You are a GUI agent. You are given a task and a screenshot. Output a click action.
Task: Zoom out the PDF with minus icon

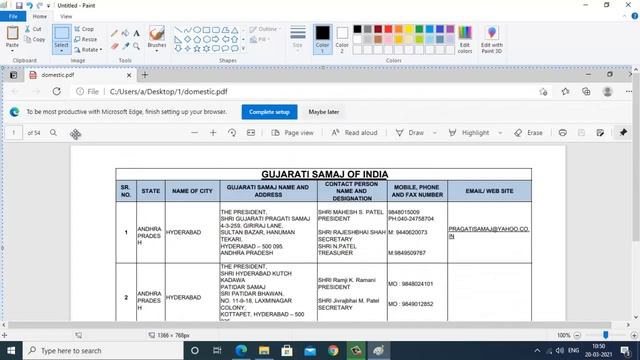tap(194, 133)
